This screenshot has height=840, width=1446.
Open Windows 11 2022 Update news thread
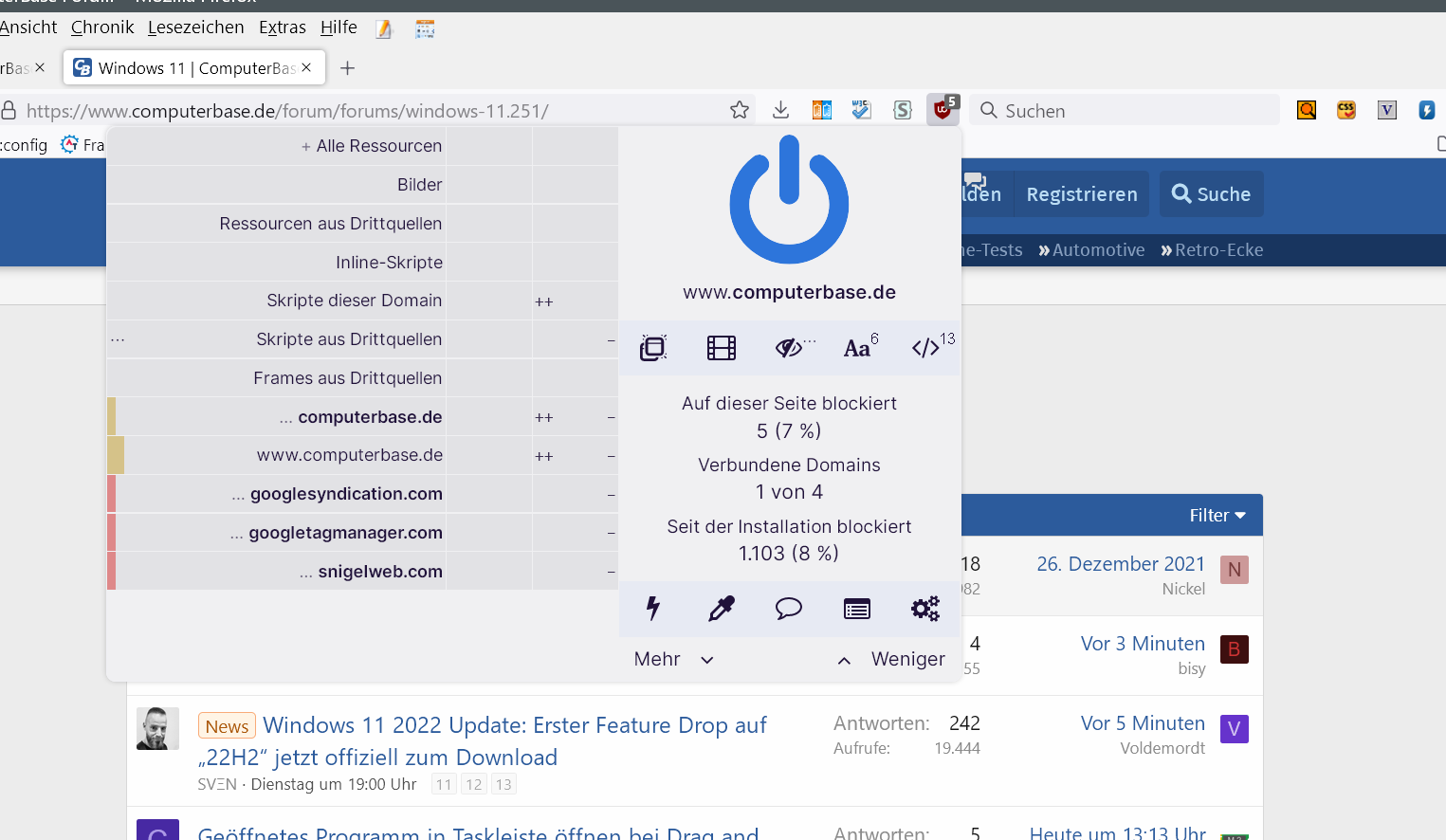point(514,726)
